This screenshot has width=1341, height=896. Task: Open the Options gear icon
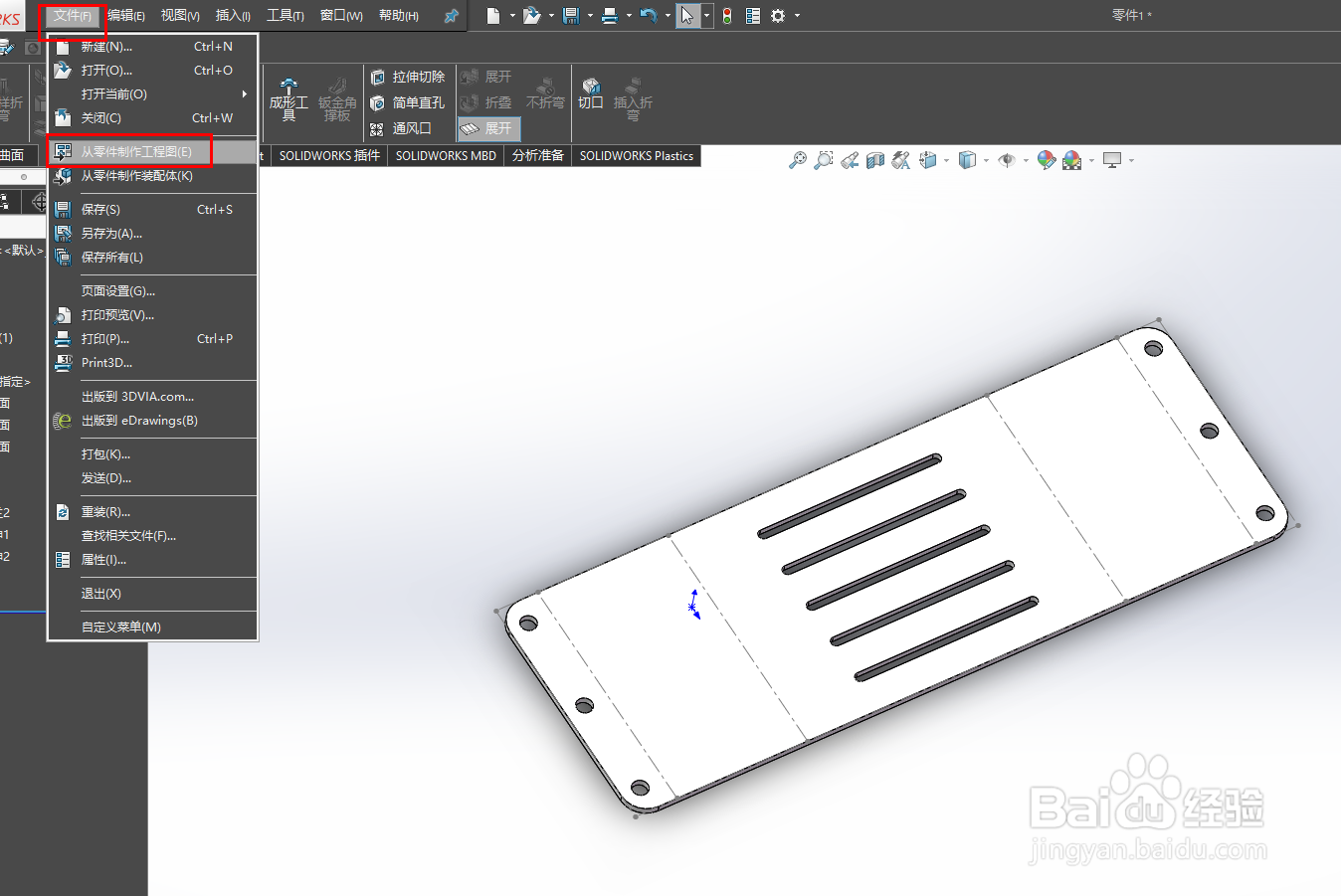pyautogui.click(x=779, y=15)
